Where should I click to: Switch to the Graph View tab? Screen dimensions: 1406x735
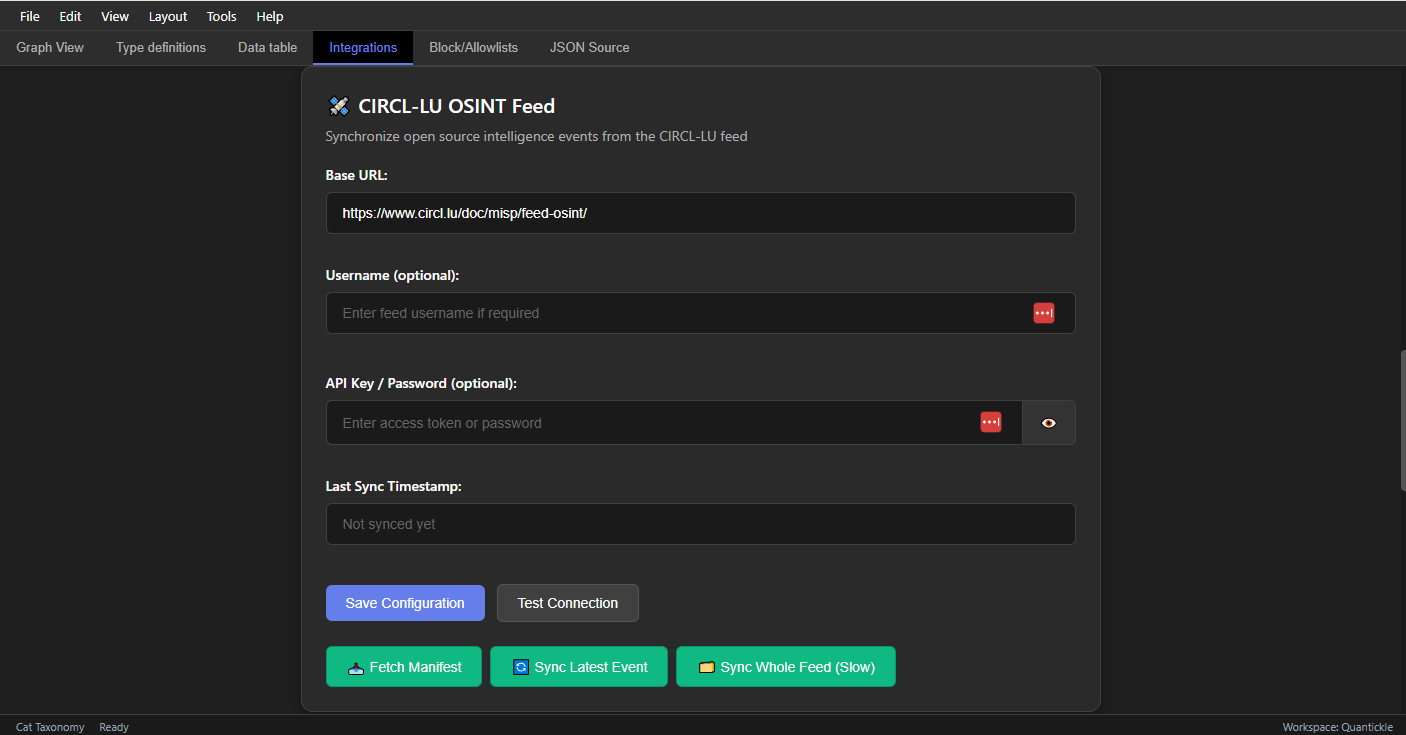tap(50, 47)
